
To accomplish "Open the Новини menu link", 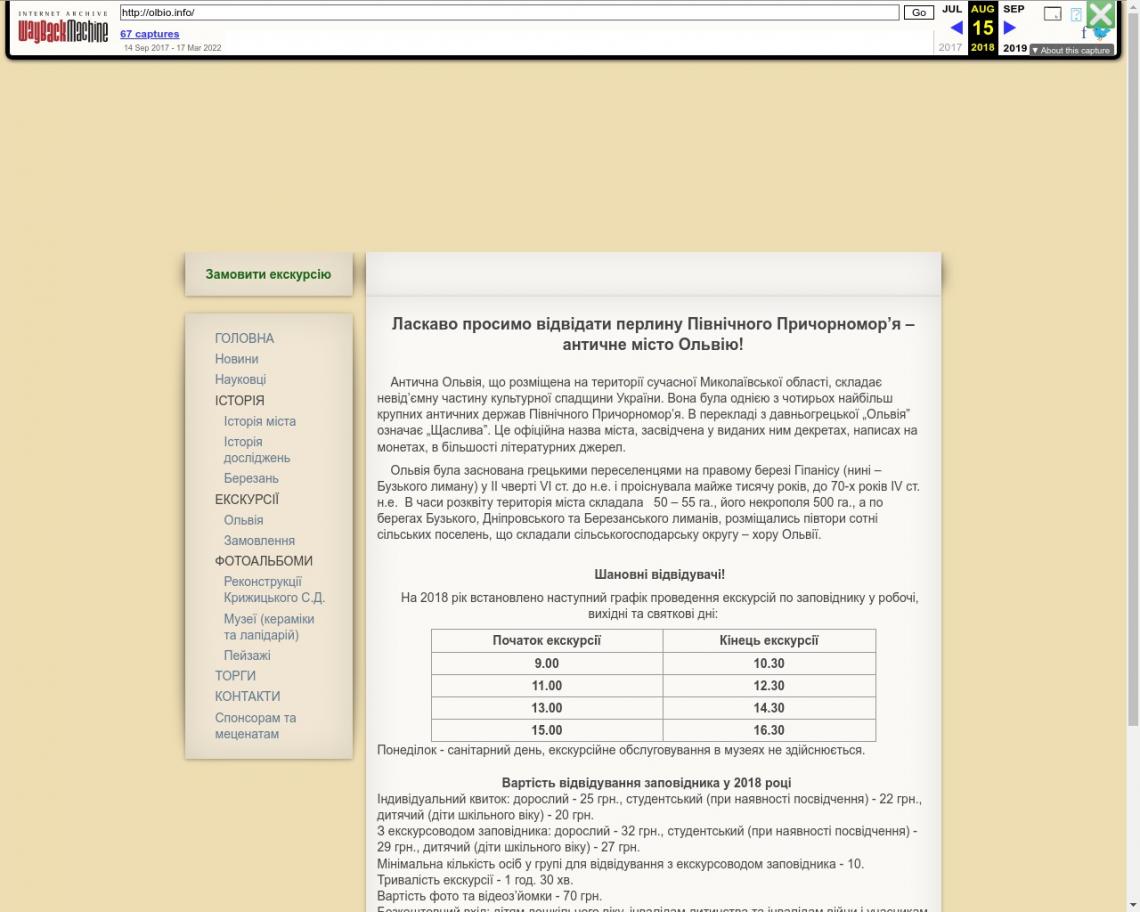I will [236, 359].
